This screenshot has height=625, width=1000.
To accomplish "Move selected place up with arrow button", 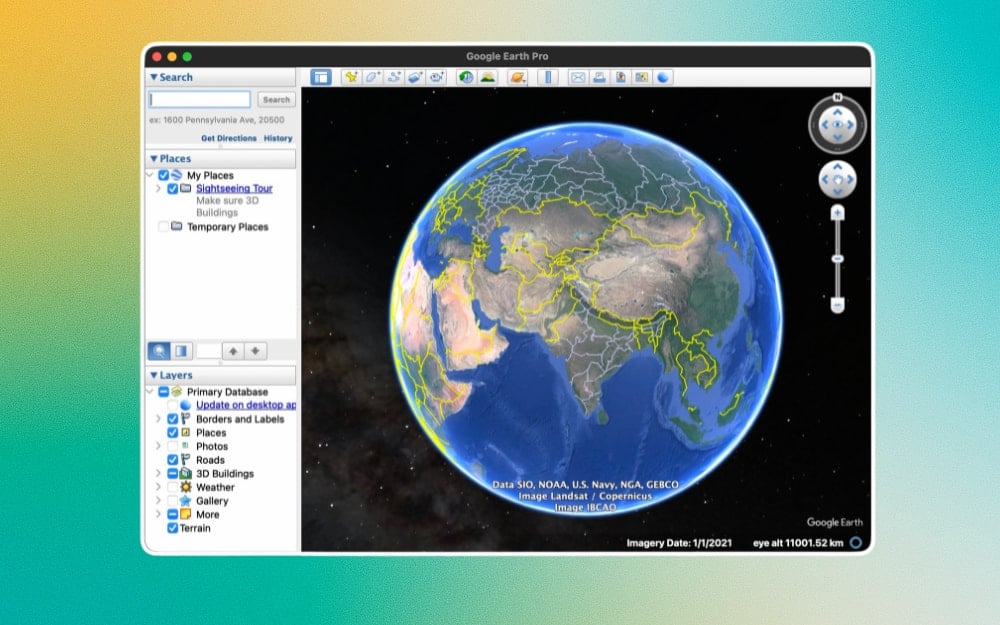I will [233, 351].
